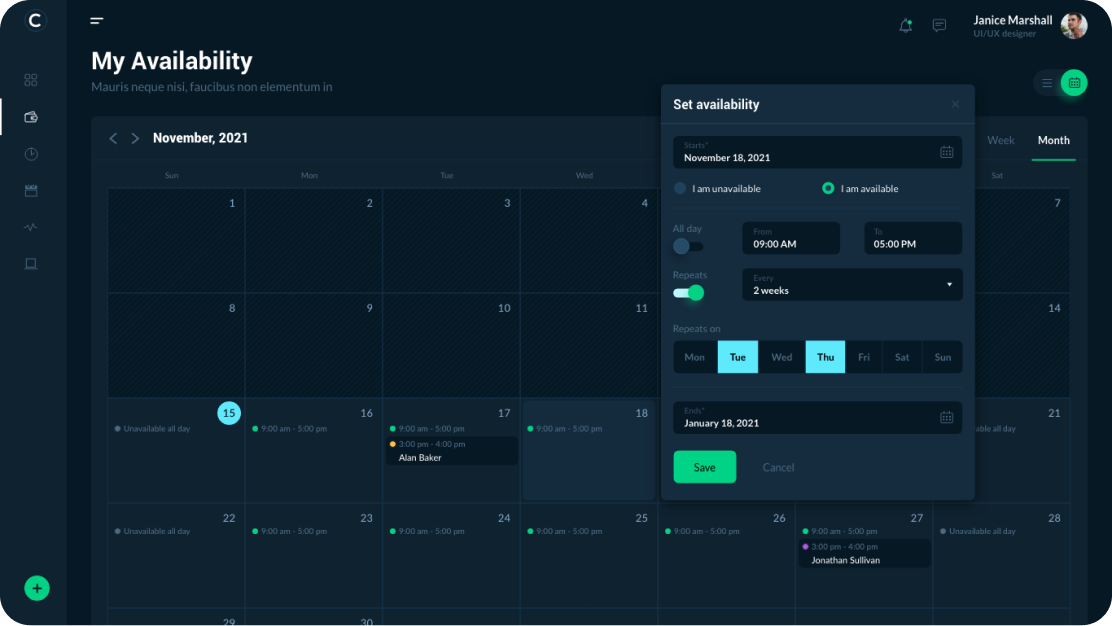Select Fri in Repeats on days
Image resolution: width=1112 pixels, height=626 pixels.
(x=863, y=357)
